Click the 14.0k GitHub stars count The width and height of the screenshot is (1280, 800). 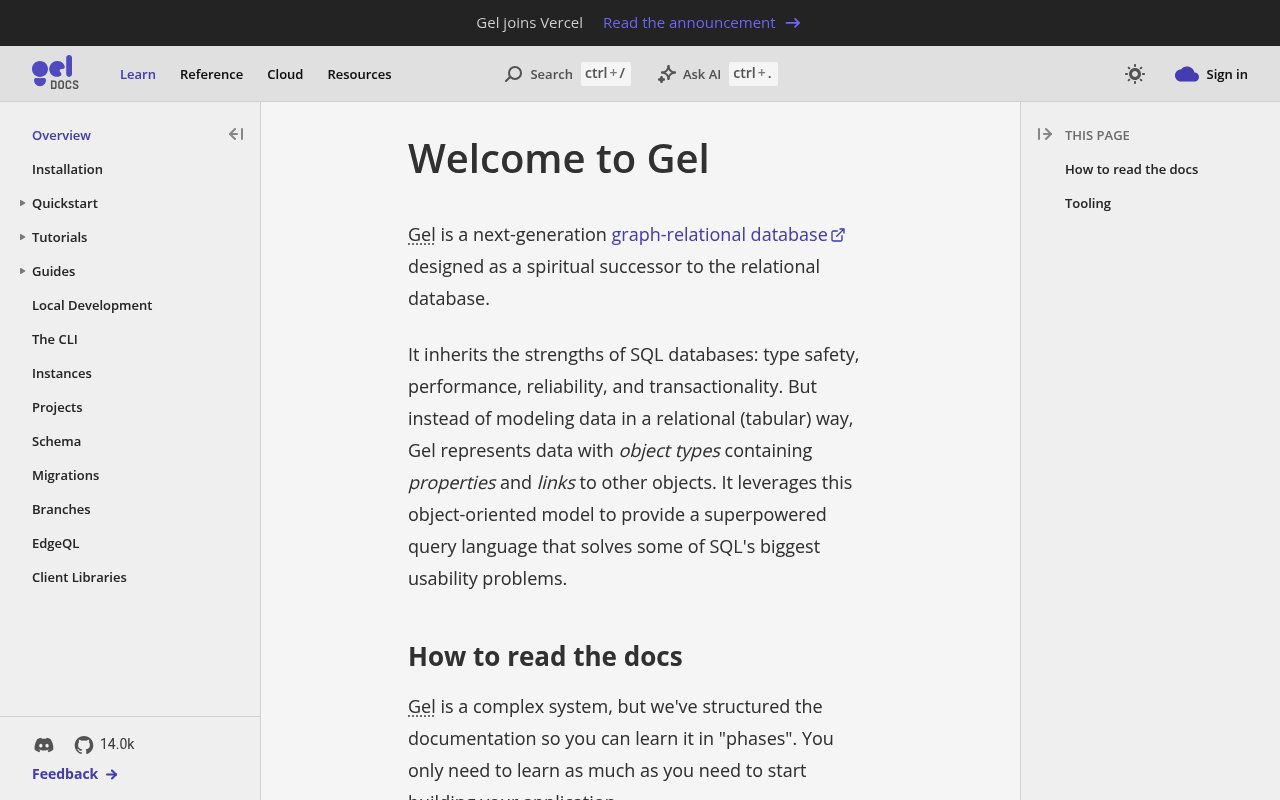(x=117, y=744)
